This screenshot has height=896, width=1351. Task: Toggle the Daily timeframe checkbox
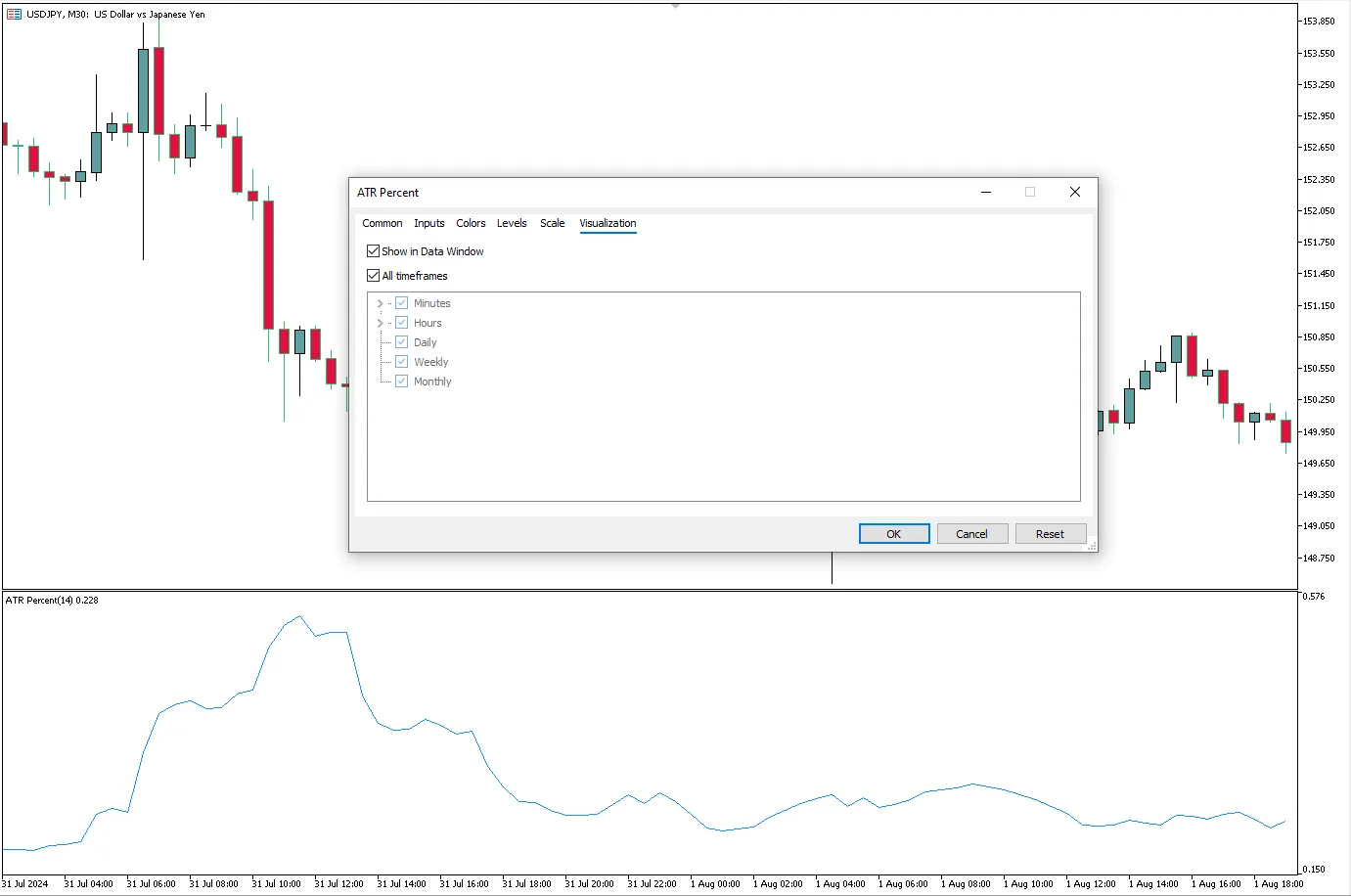pos(401,342)
